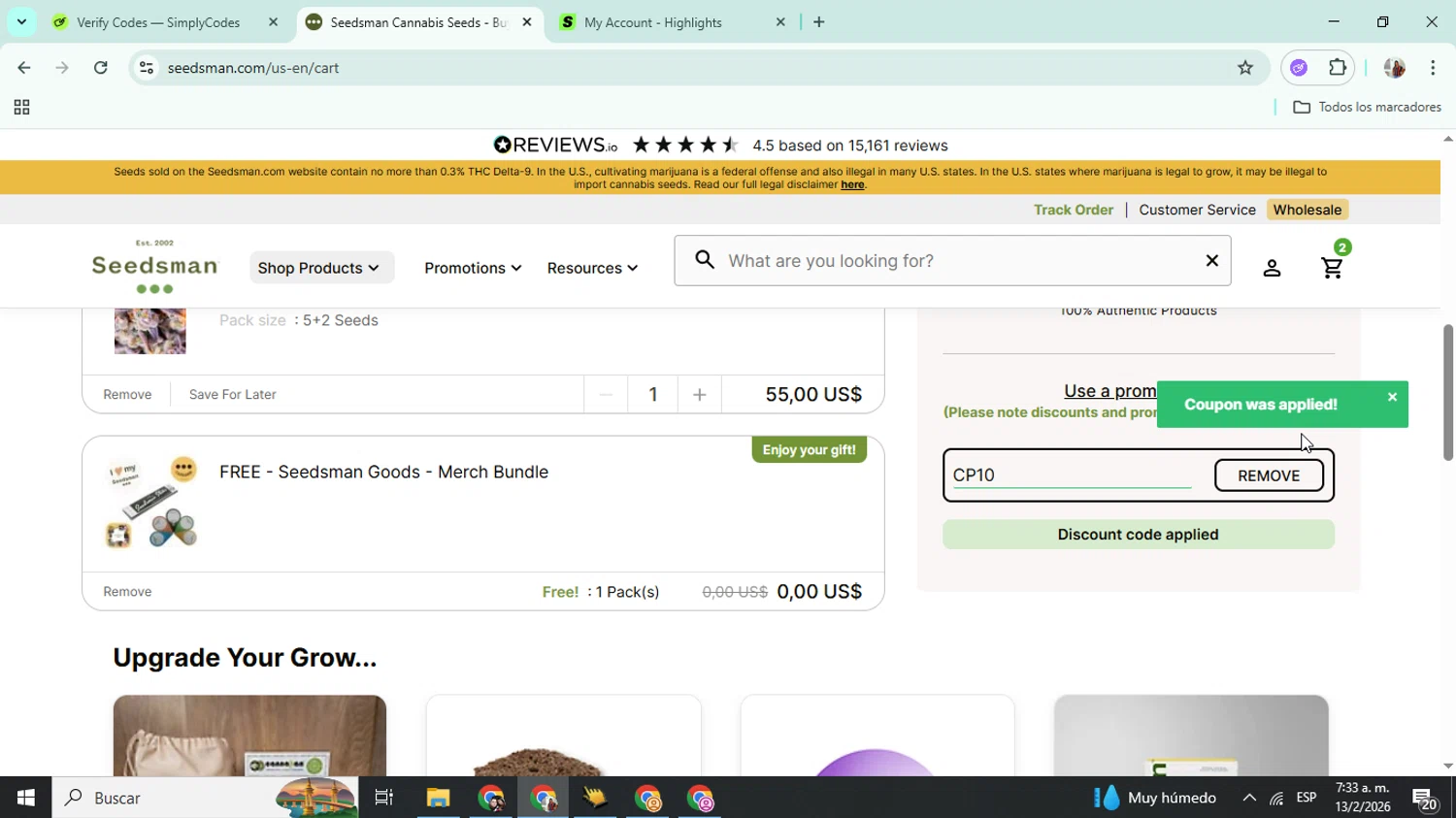Switch to My Account Highlights tab
Image resolution: width=1456 pixels, height=818 pixels.
click(x=653, y=22)
